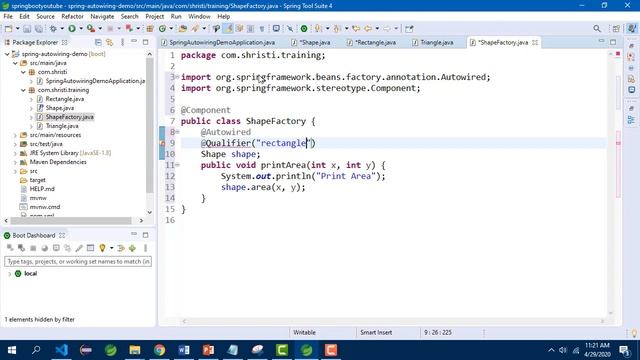Collapse the com.shristi.training package

click(x=23, y=90)
